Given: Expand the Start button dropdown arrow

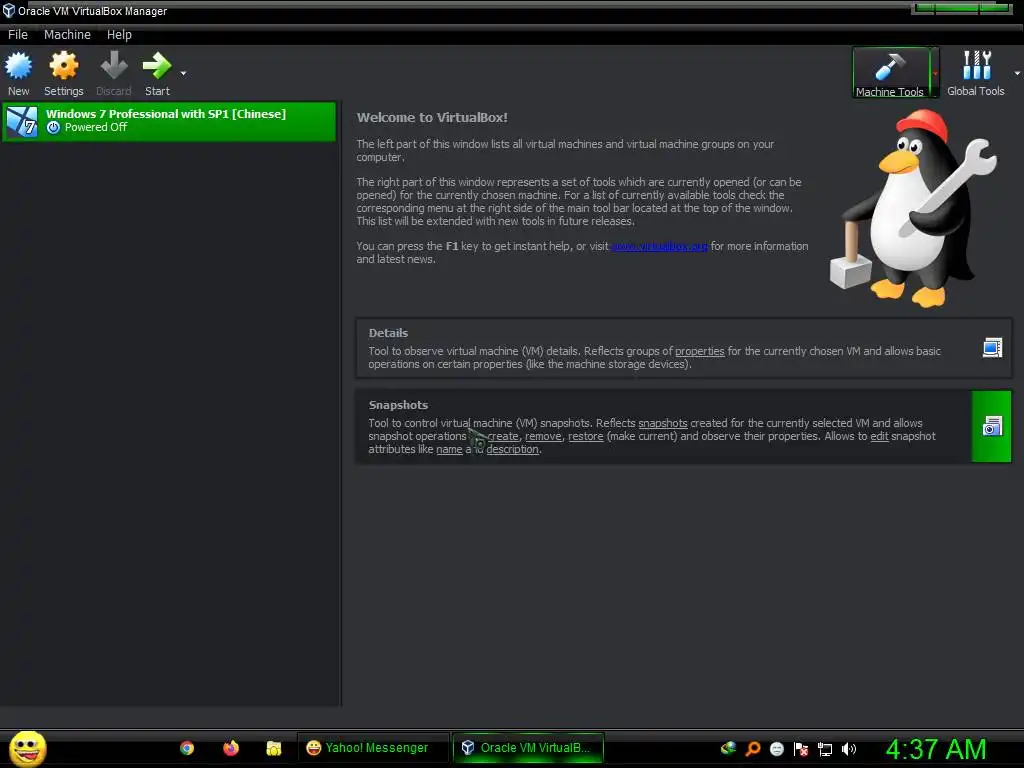Looking at the screenshot, I should 184,73.
